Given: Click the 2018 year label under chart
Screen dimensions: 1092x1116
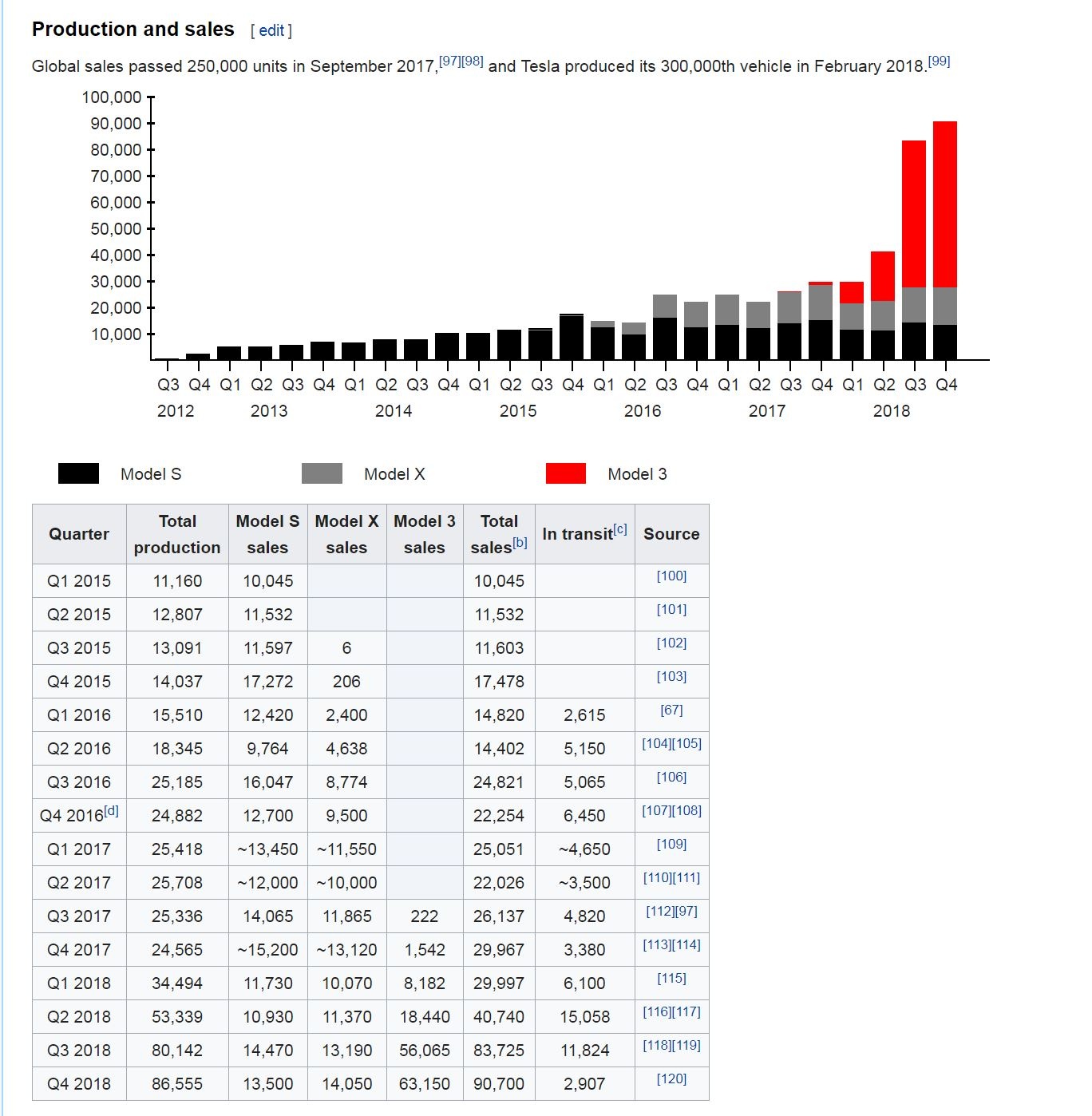Looking at the screenshot, I should click(892, 411).
